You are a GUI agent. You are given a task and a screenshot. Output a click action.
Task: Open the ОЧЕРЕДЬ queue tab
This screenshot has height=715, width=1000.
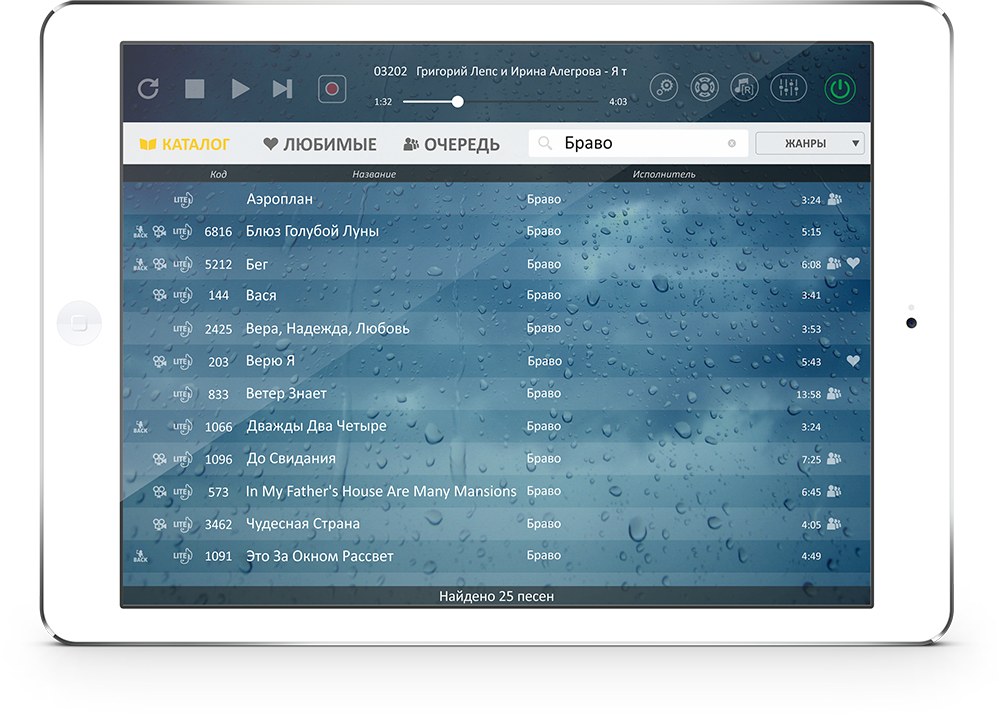[x=451, y=144]
